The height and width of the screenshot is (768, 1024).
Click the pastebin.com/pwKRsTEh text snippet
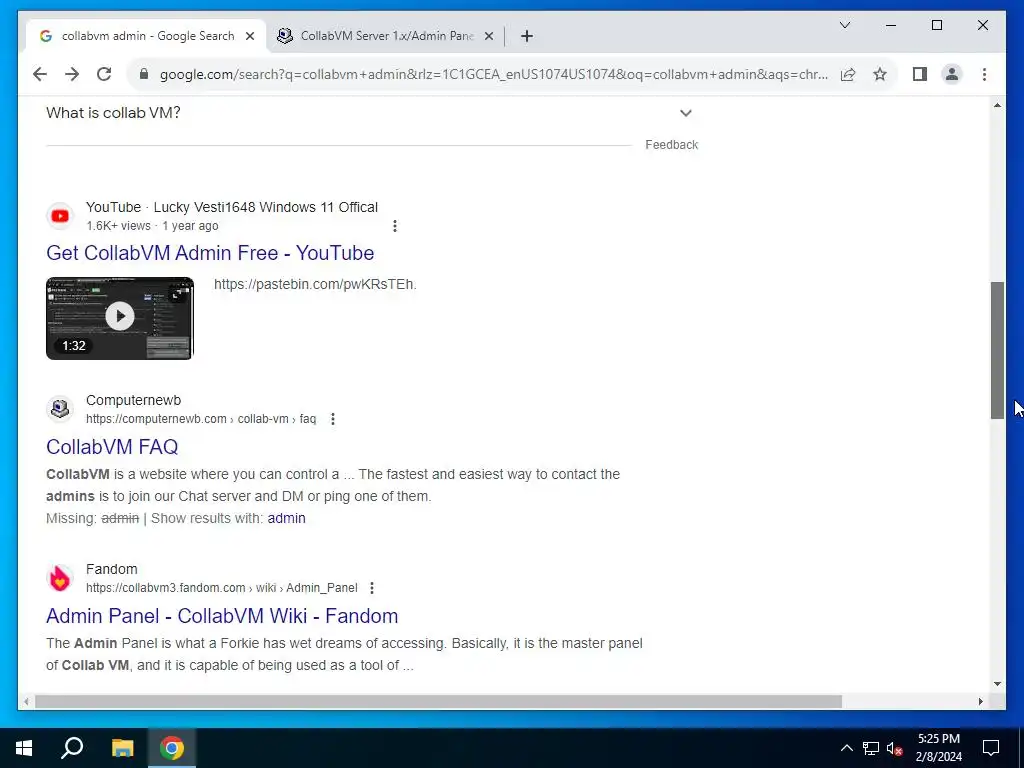(315, 284)
